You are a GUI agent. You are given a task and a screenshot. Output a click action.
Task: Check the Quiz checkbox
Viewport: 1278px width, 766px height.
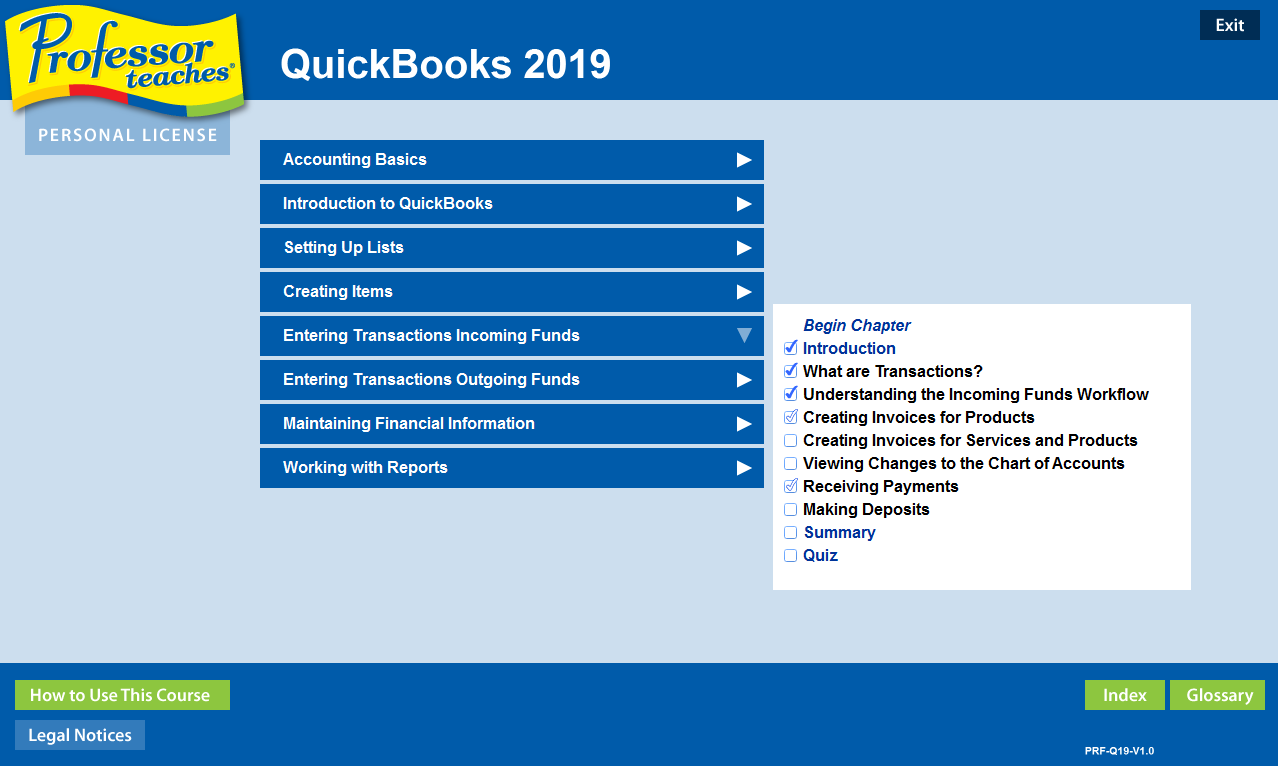pyautogui.click(x=791, y=555)
